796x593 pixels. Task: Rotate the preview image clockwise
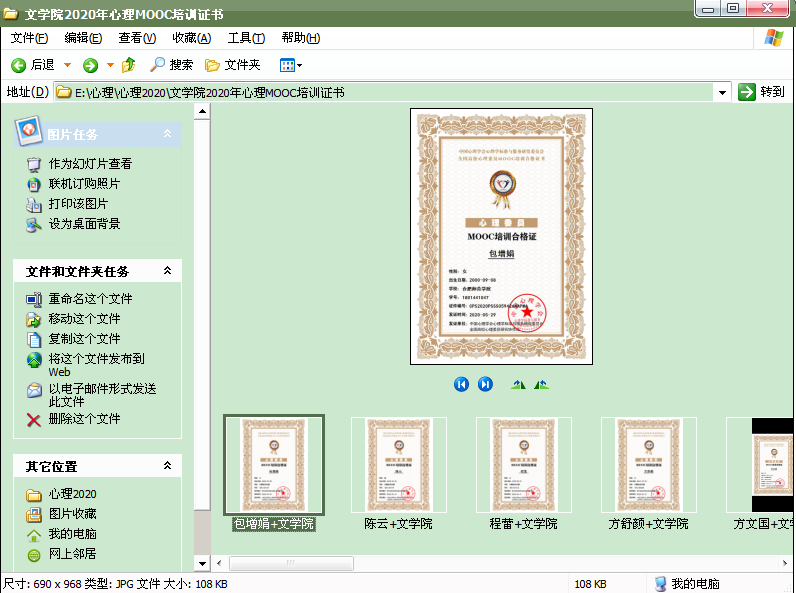pyautogui.click(x=518, y=384)
